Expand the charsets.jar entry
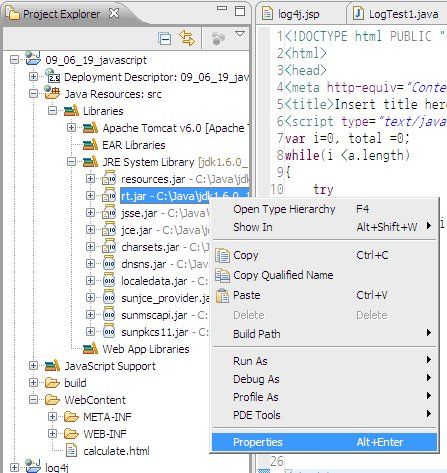Image resolution: width=447 pixels, height=473 pixels. click(90, 247)
